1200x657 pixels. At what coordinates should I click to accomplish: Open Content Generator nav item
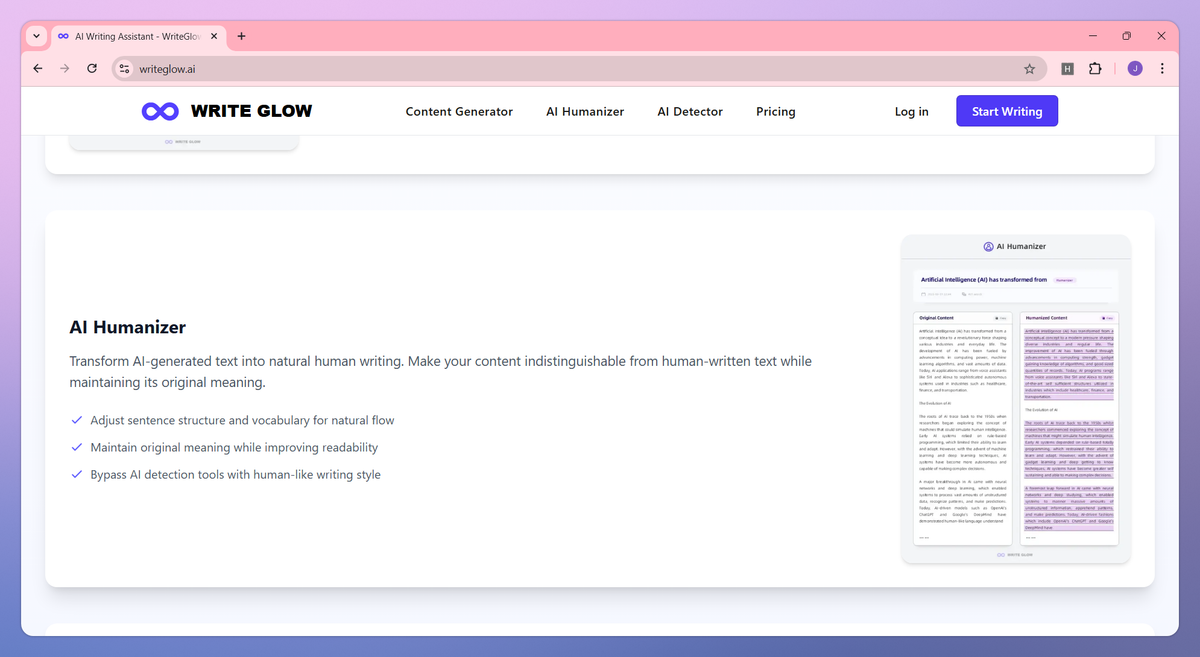459,112
